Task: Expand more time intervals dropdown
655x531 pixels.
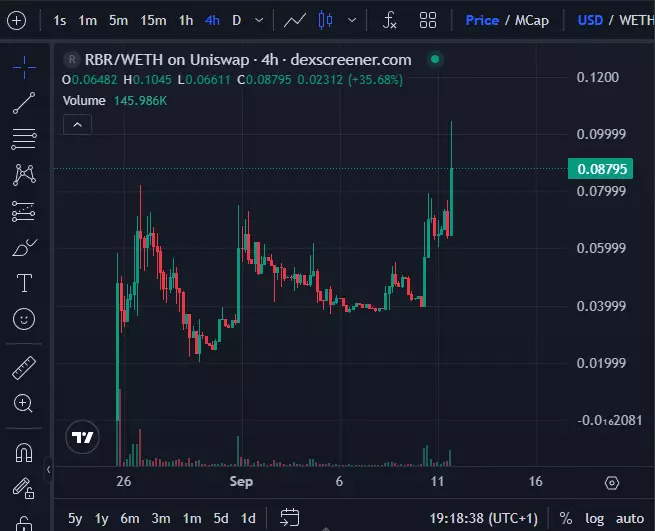Action: 259,20
